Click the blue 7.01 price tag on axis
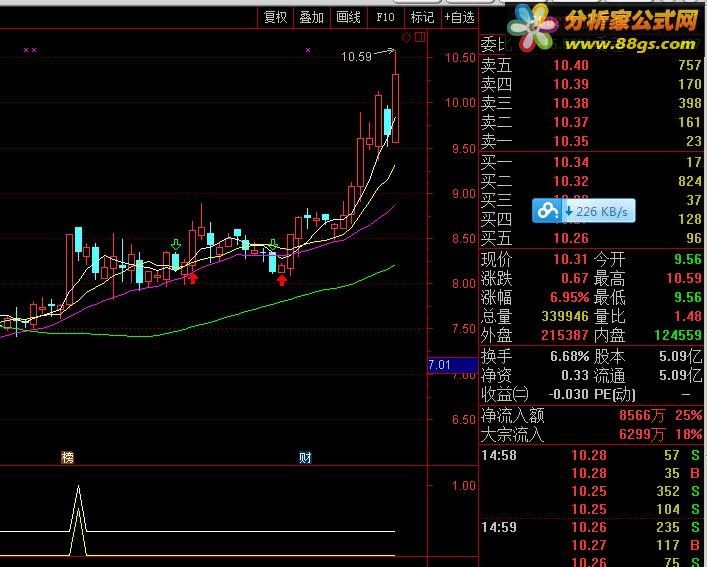 tap(452, 365)
